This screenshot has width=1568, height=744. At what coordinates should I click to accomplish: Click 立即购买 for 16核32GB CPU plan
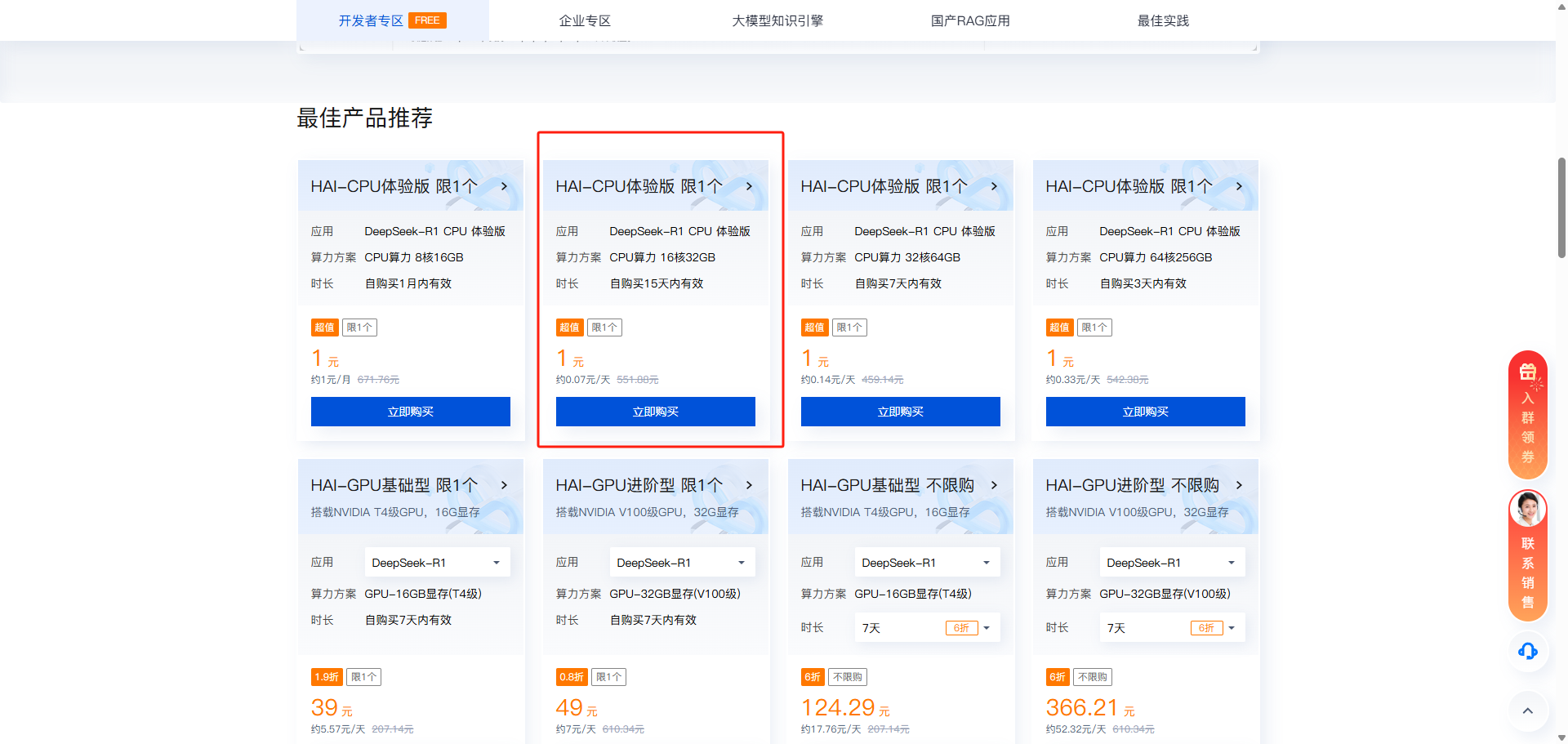(x=656, y=412)
